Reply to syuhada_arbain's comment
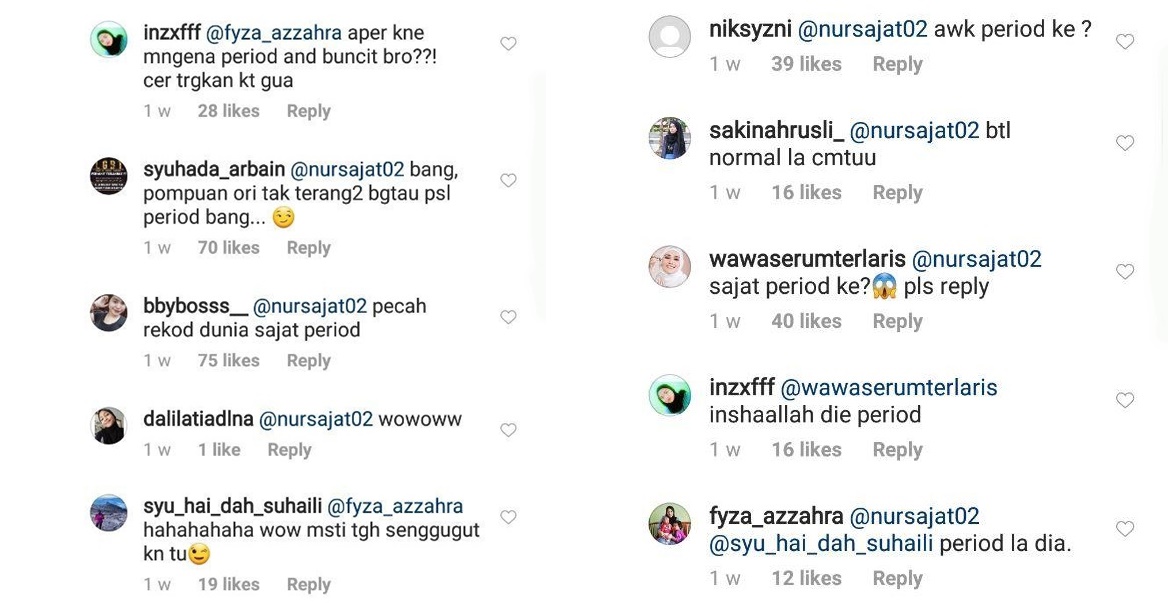1168x606 pixels. [x=308, y=248]
